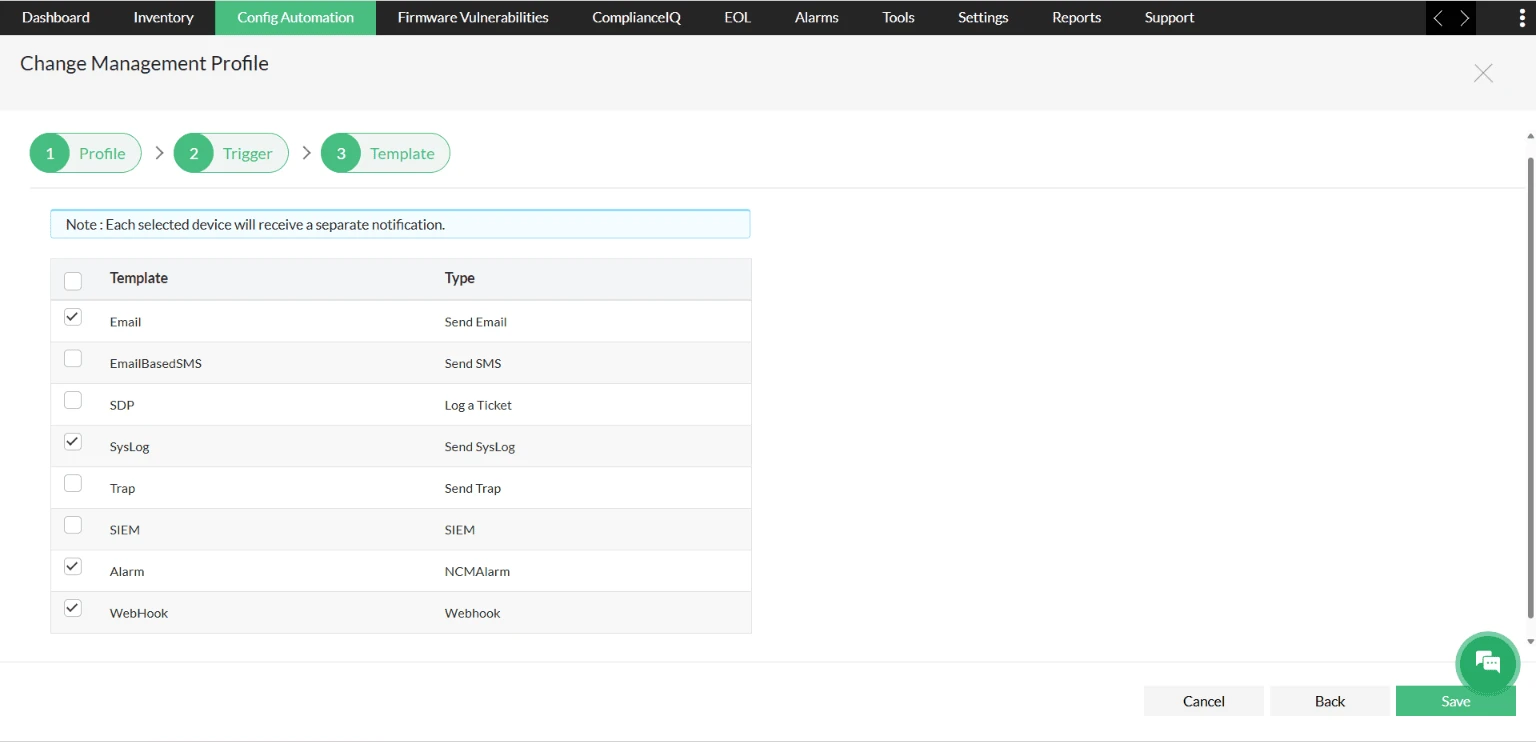Navigate to ComplianceIQ tab

[x=637, y=18]
